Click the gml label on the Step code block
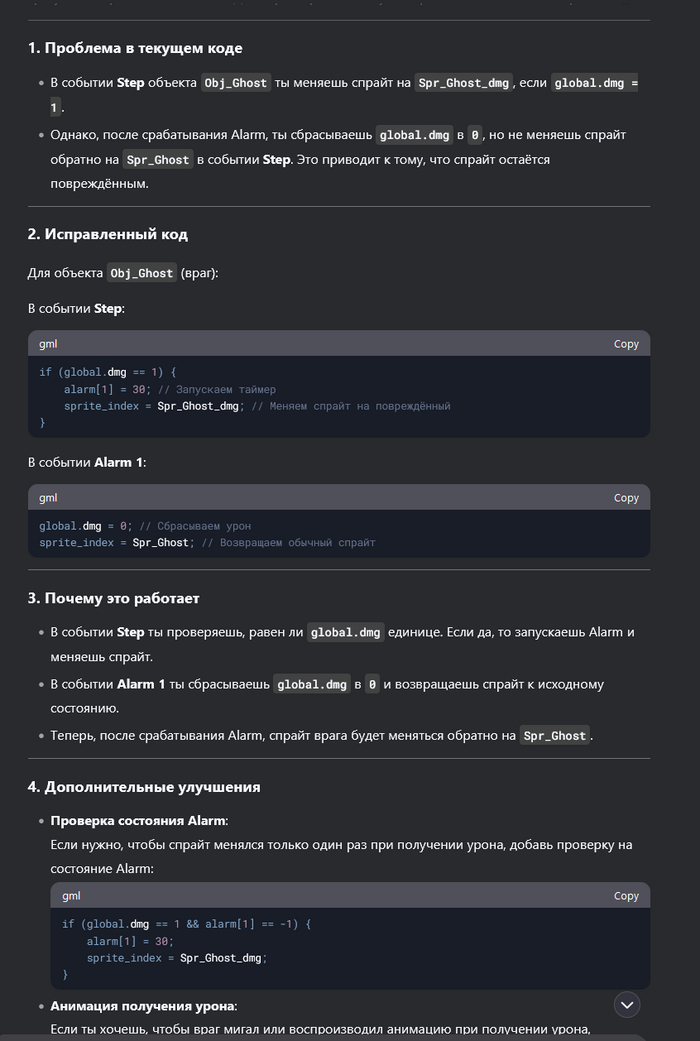This screenshot has width=700, height=1041. [48, 344]
